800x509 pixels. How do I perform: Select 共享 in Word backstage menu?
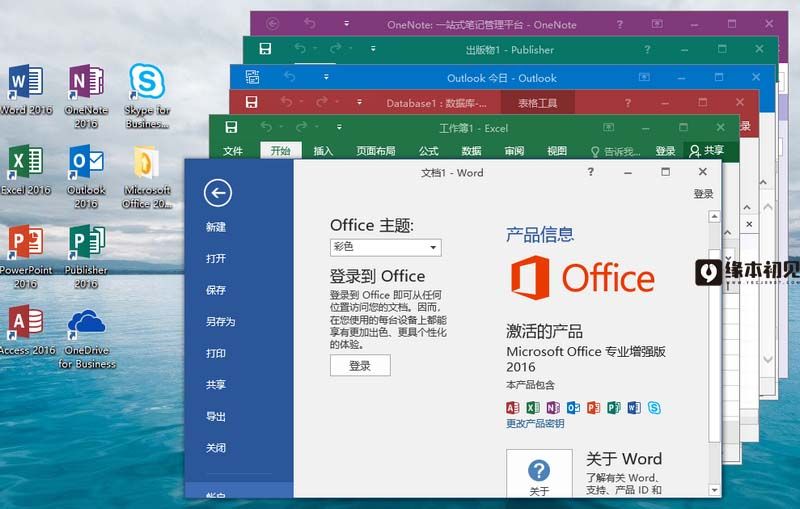215,385
